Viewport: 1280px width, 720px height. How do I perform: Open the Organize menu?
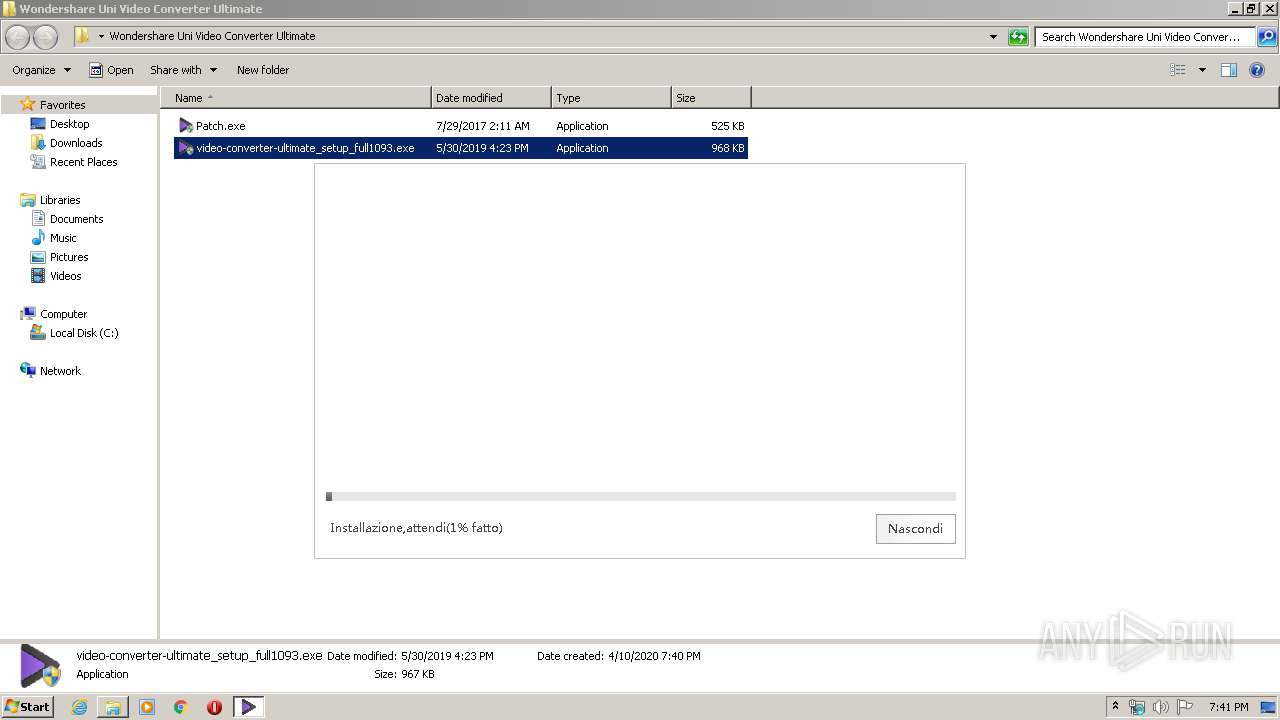(41, 70)
